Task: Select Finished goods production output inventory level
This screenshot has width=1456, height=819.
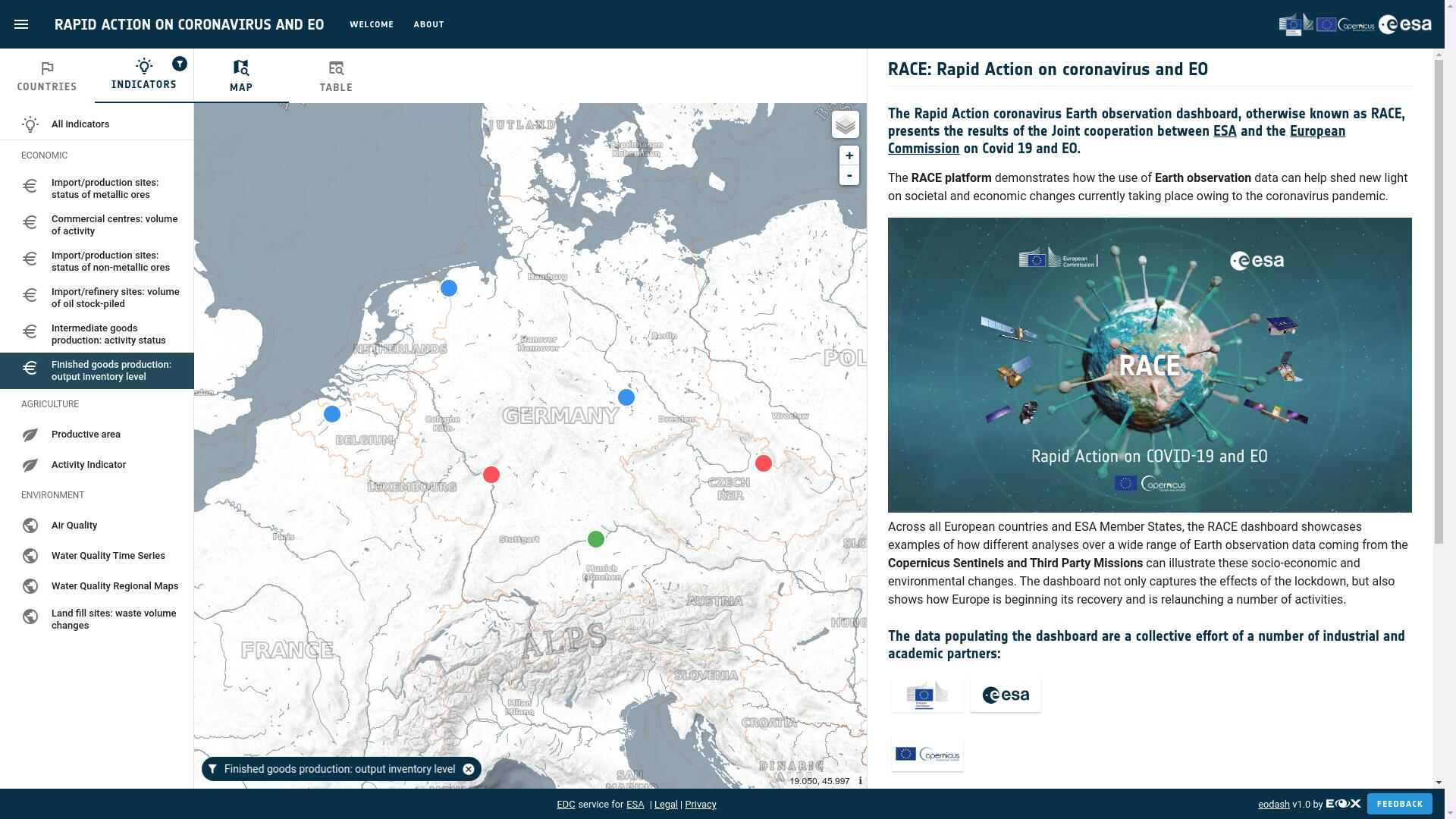Action: click(x=97, y=371)
